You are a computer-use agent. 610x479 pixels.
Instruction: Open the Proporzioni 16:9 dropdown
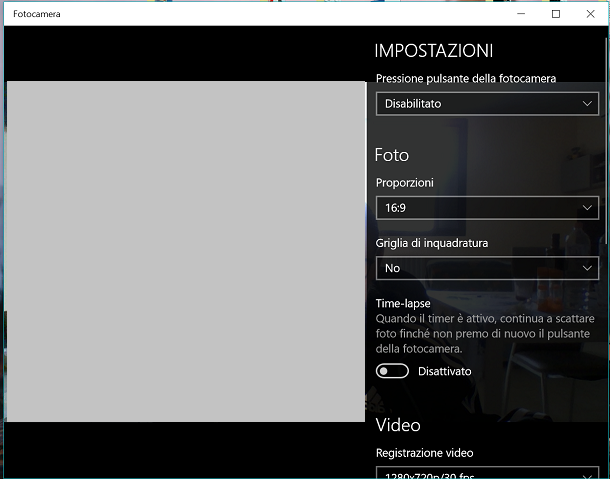[x=487, y=208]
